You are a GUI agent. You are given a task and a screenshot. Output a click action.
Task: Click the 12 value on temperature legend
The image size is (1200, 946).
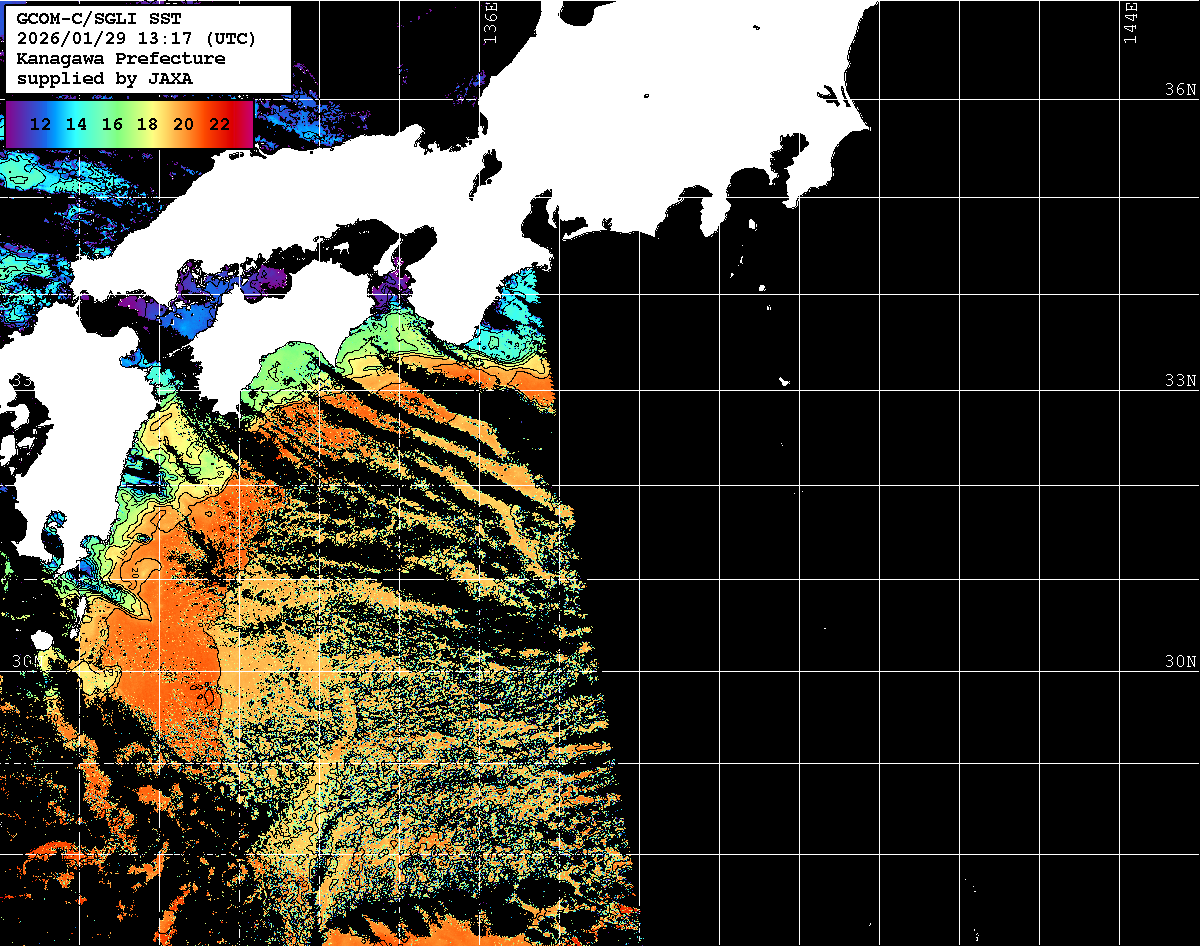point(41,125)
